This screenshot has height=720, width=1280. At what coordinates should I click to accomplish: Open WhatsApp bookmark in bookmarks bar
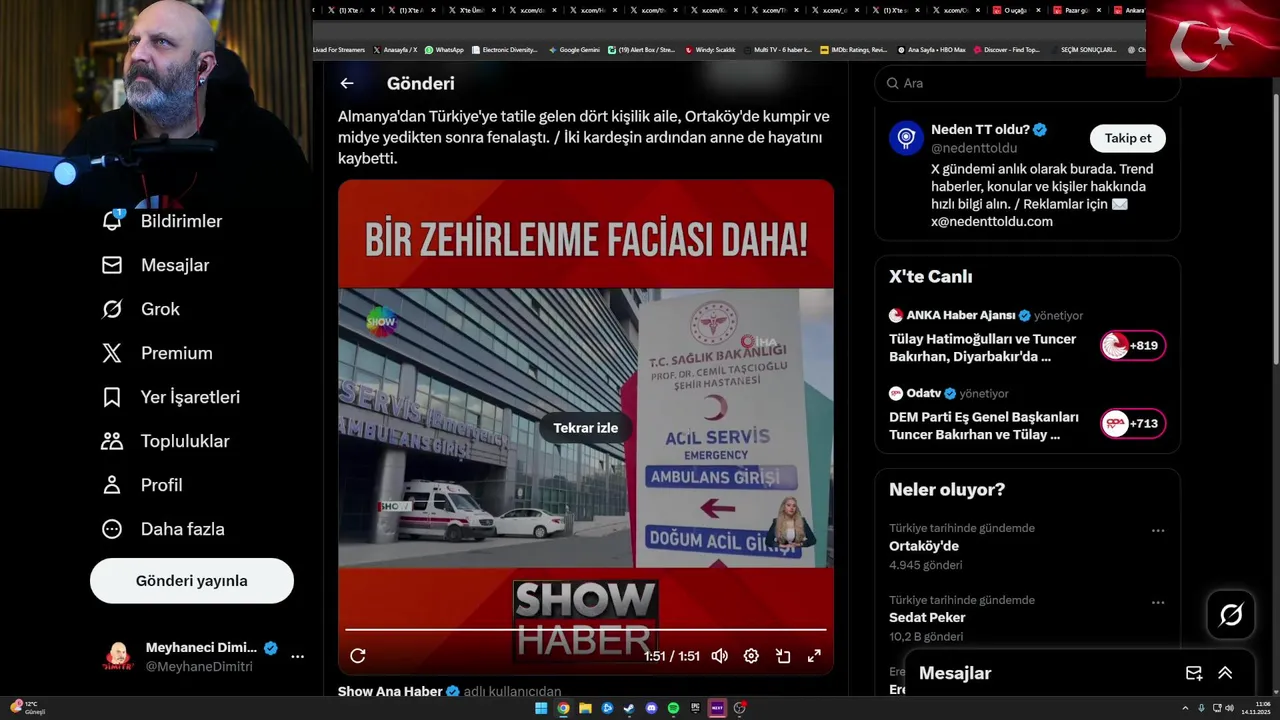[x=444, y=49]
